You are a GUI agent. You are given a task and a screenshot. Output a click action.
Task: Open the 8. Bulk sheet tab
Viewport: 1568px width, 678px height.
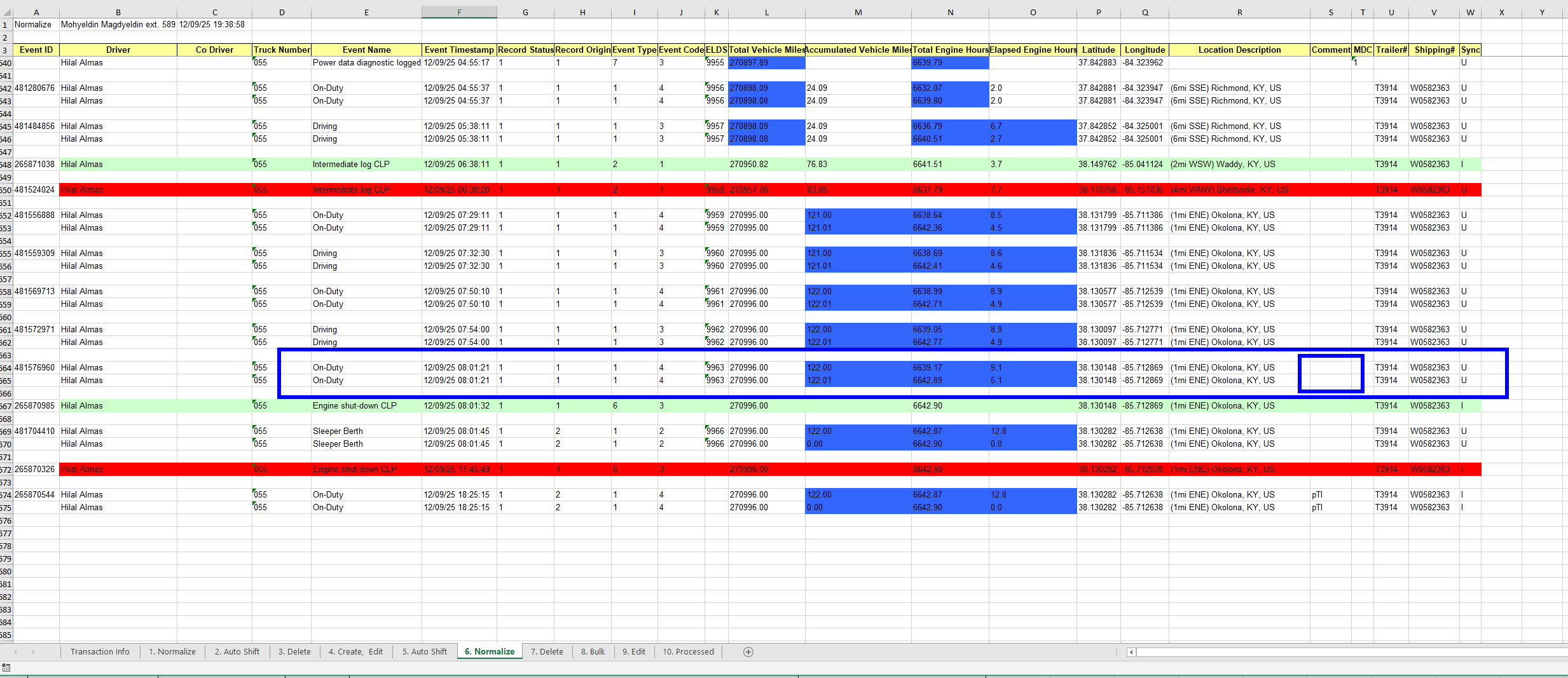pyautogui.click(x=593, y=652)
